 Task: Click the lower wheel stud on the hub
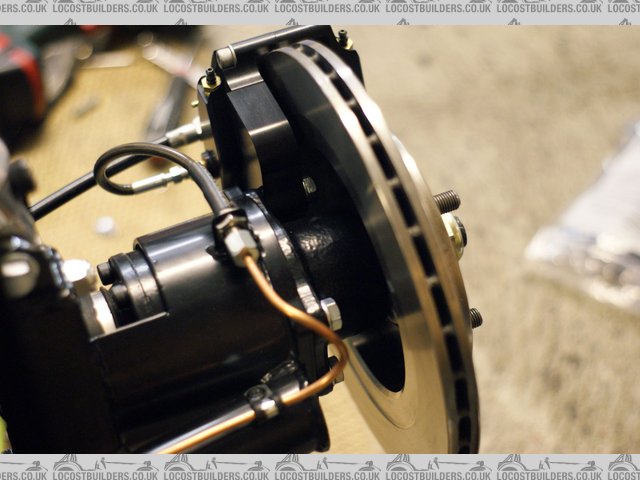click(x=474, y=318)
